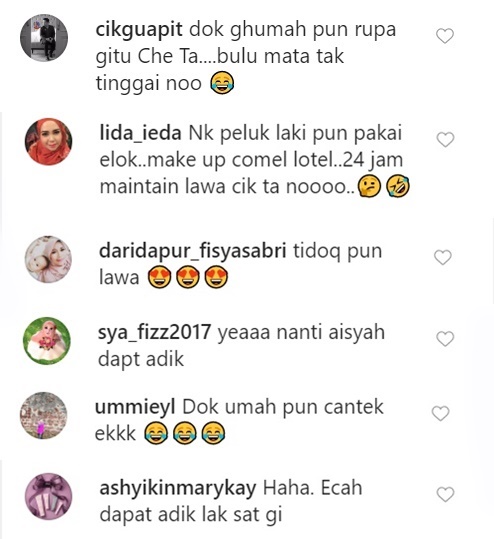494x539 pixels.
Task: Like lida_ieda's comment with heart icon
Action: click(445, 139)
